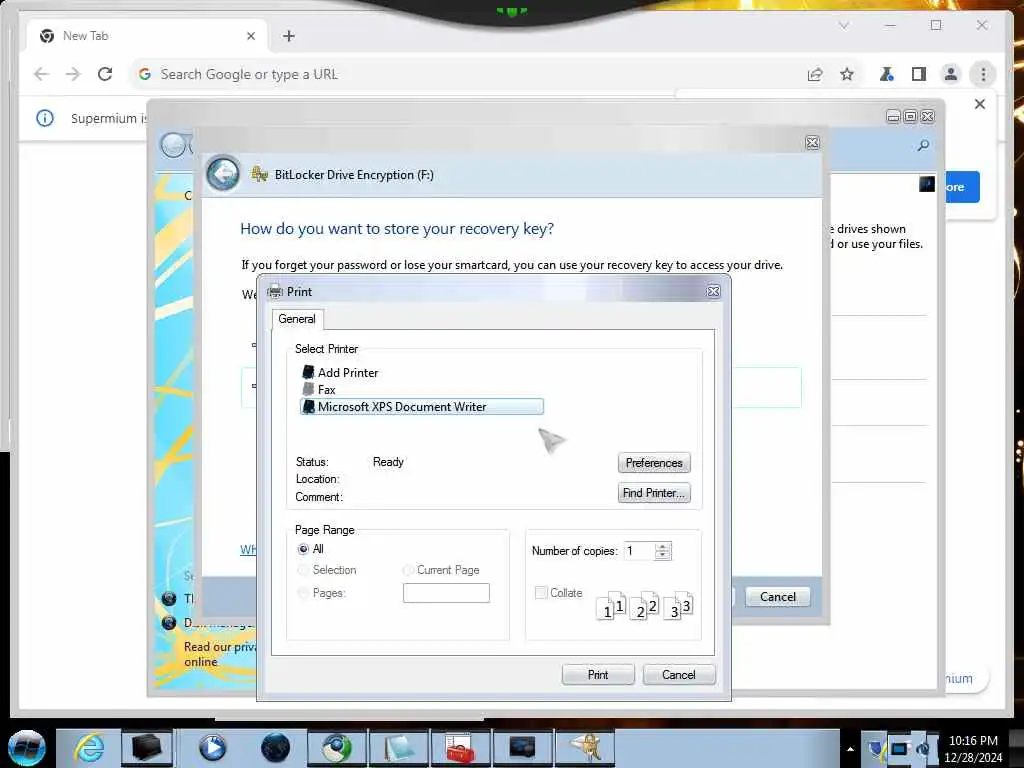Open printer Preferences

click(x=654, y=462)
